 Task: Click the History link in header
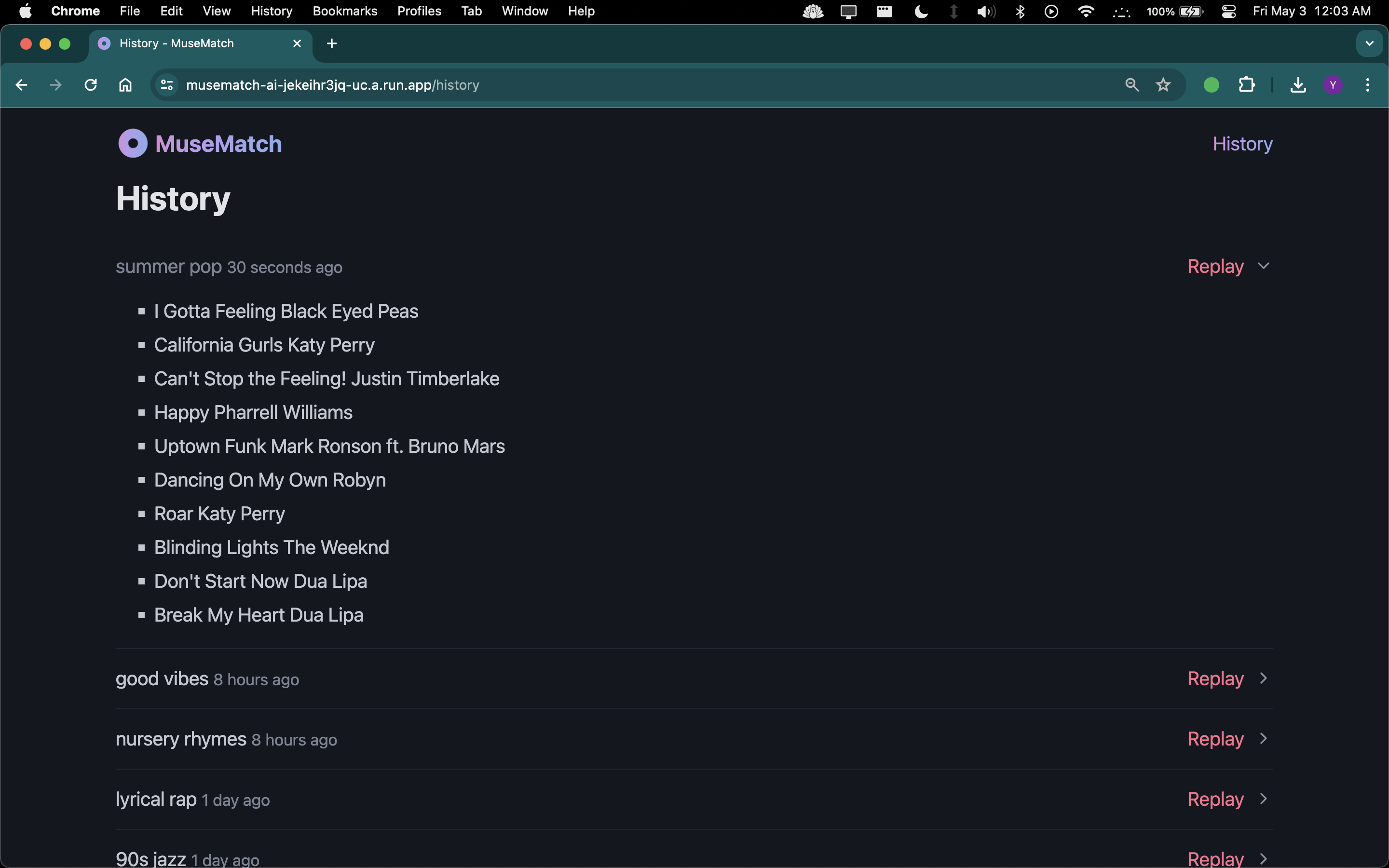pos(1242,144)
